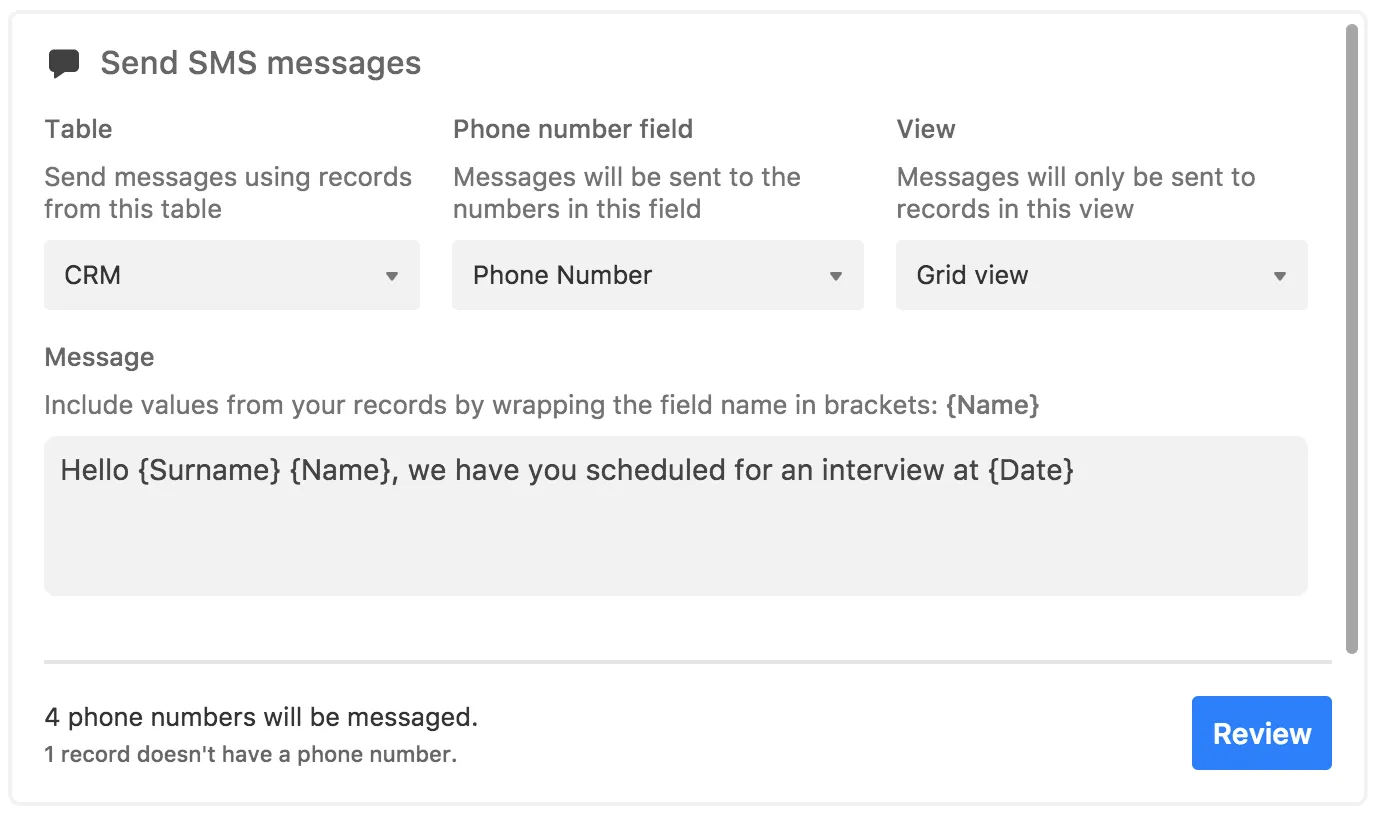Click the Message section label

[x=99, y=357]
